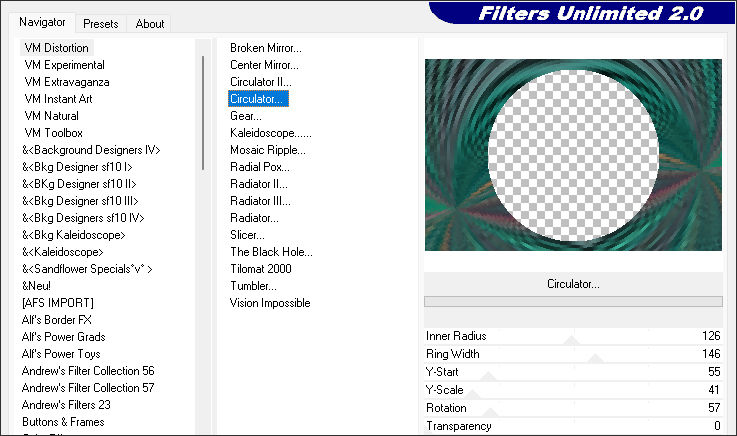Select &<Kaleidoscope> category

click(x=63, y=252)
